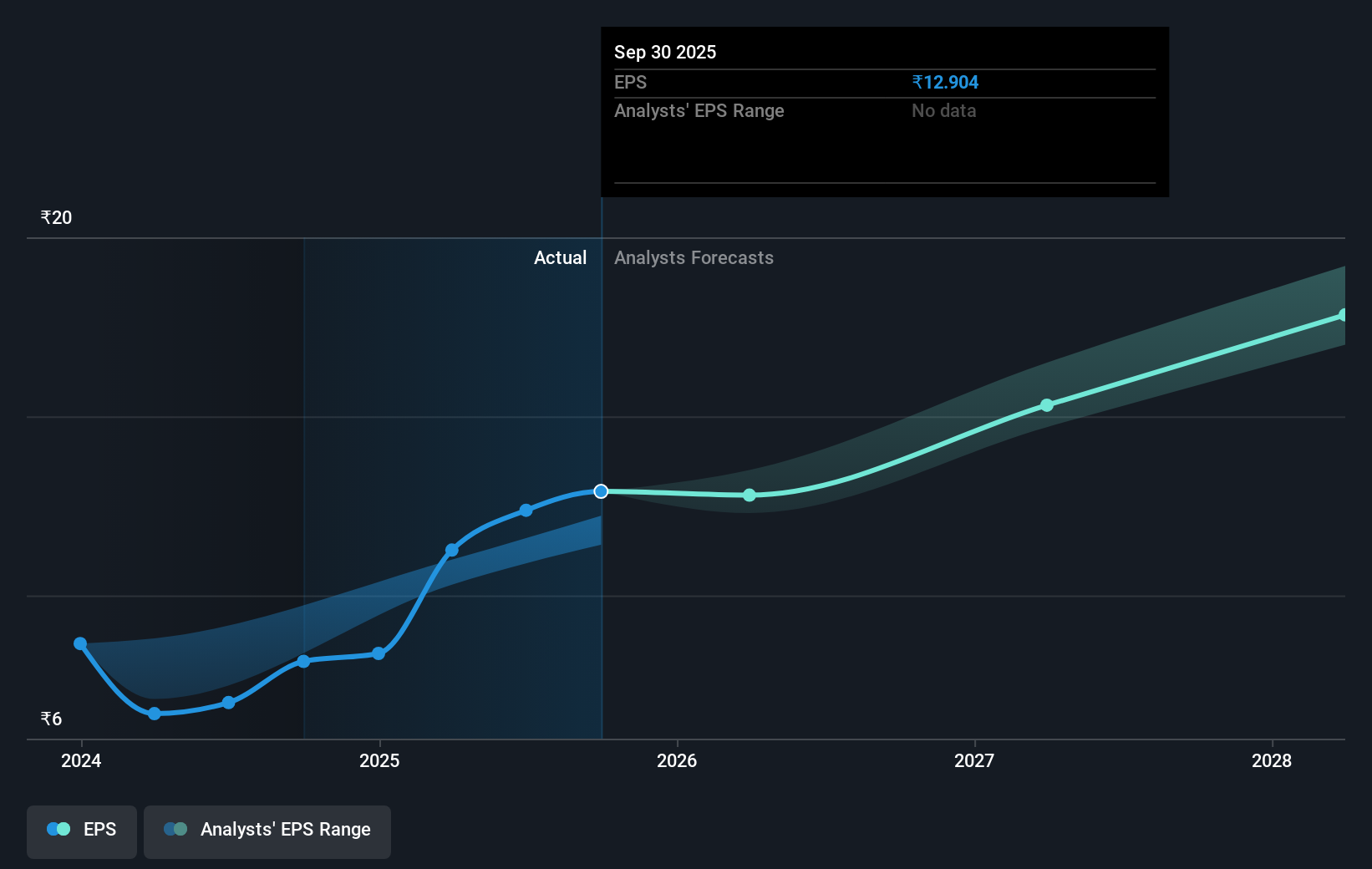This screenshot has height=869, width=1372.
Task: Select the EPS point at the shaded region start
Action: tap(304, 662)
